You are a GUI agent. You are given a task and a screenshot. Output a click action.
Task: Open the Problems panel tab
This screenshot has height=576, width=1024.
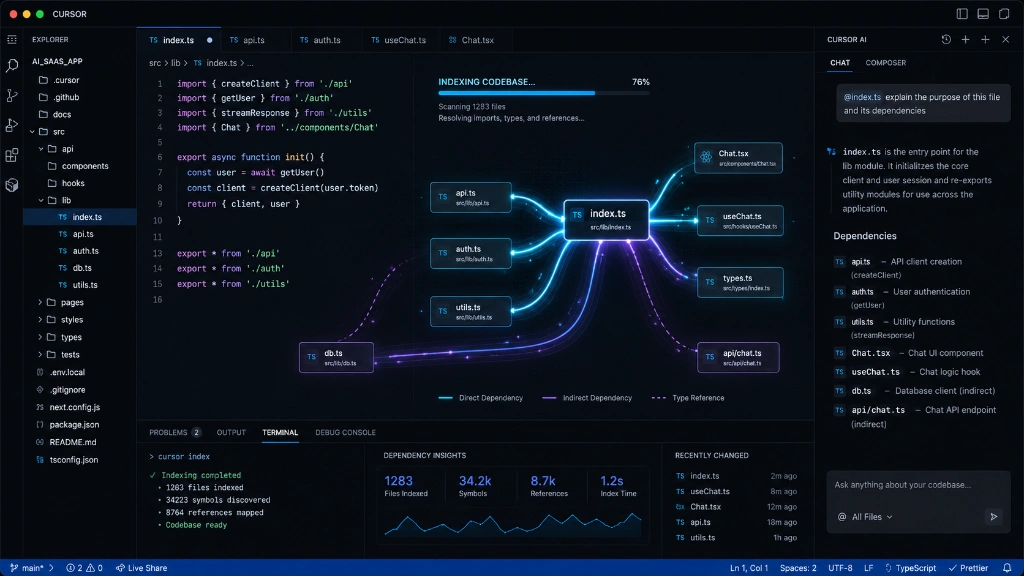pyautogui.click(x=175, y=432)
